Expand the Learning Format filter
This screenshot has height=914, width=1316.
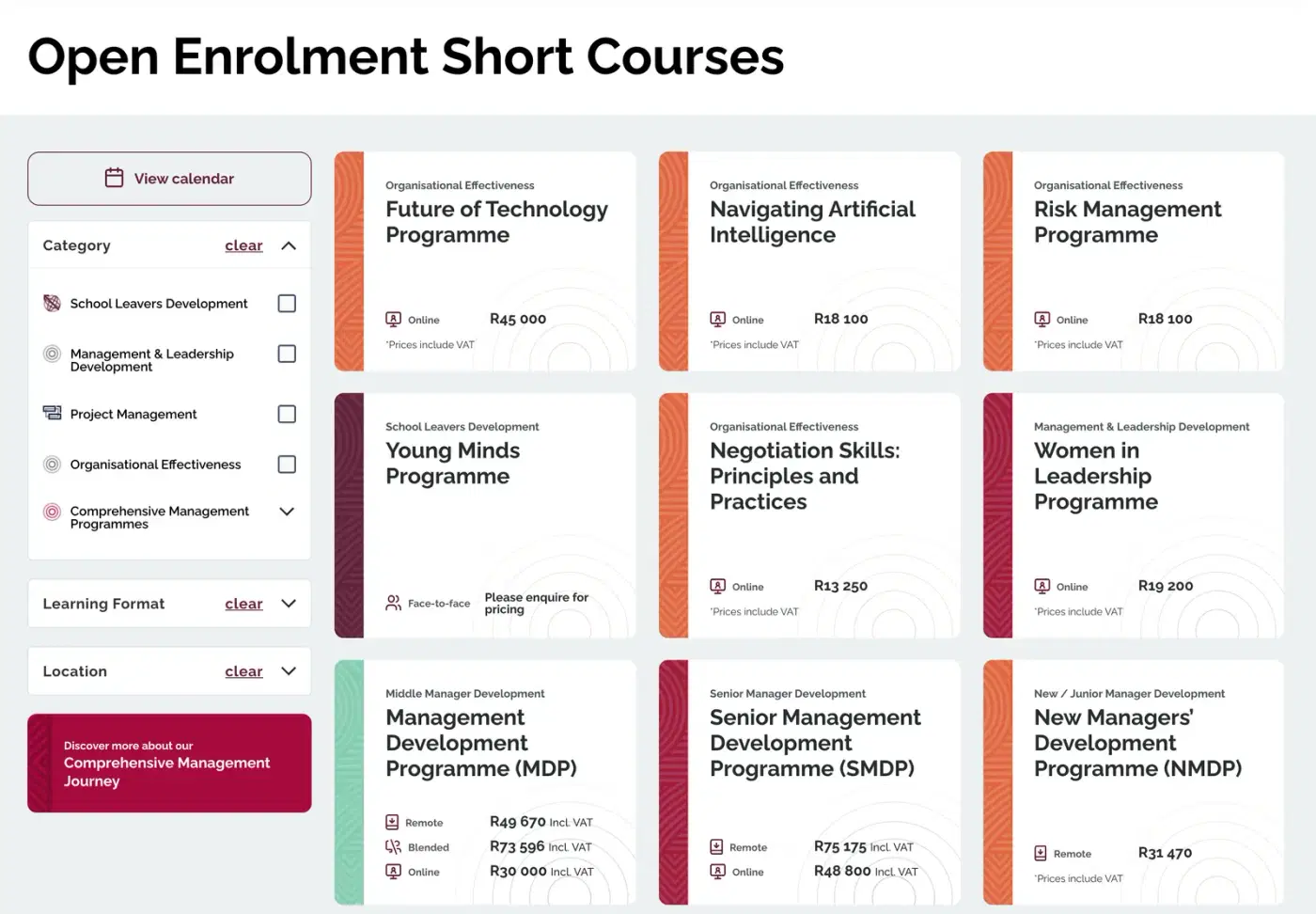click(x=289, y=604)
